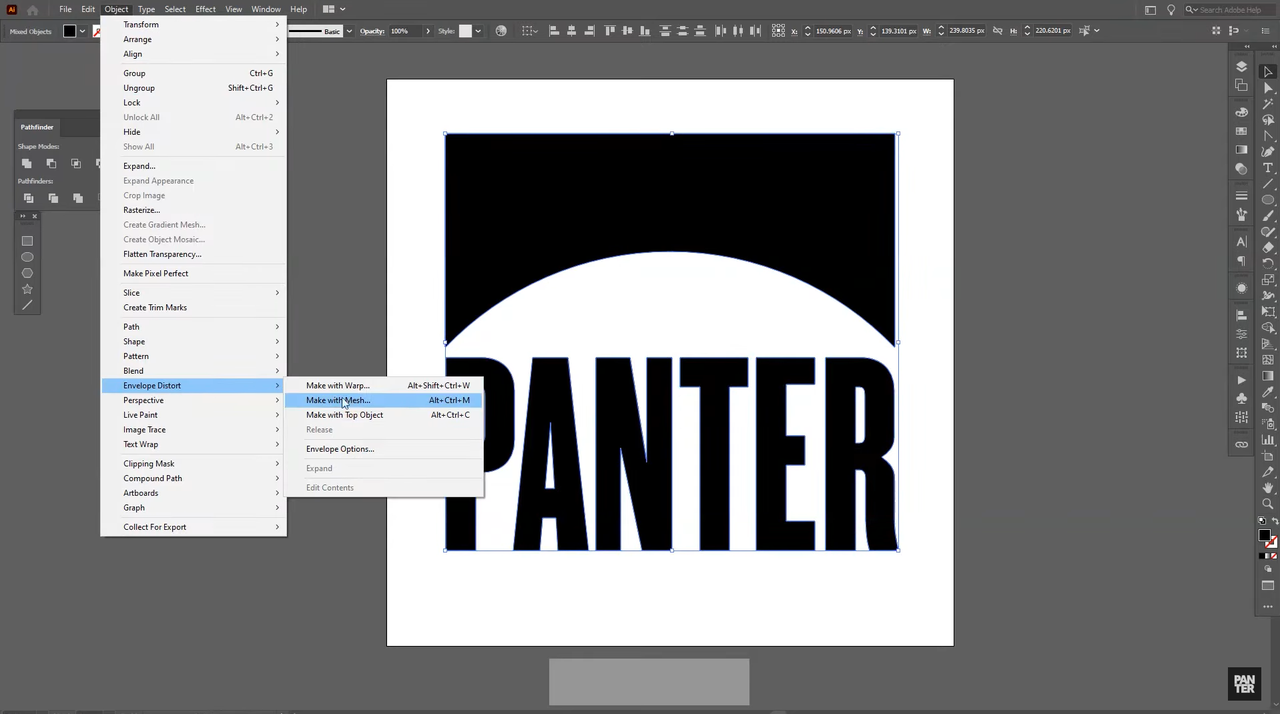
Task: Open the Character panel icon
Action: pos(1241,241)
